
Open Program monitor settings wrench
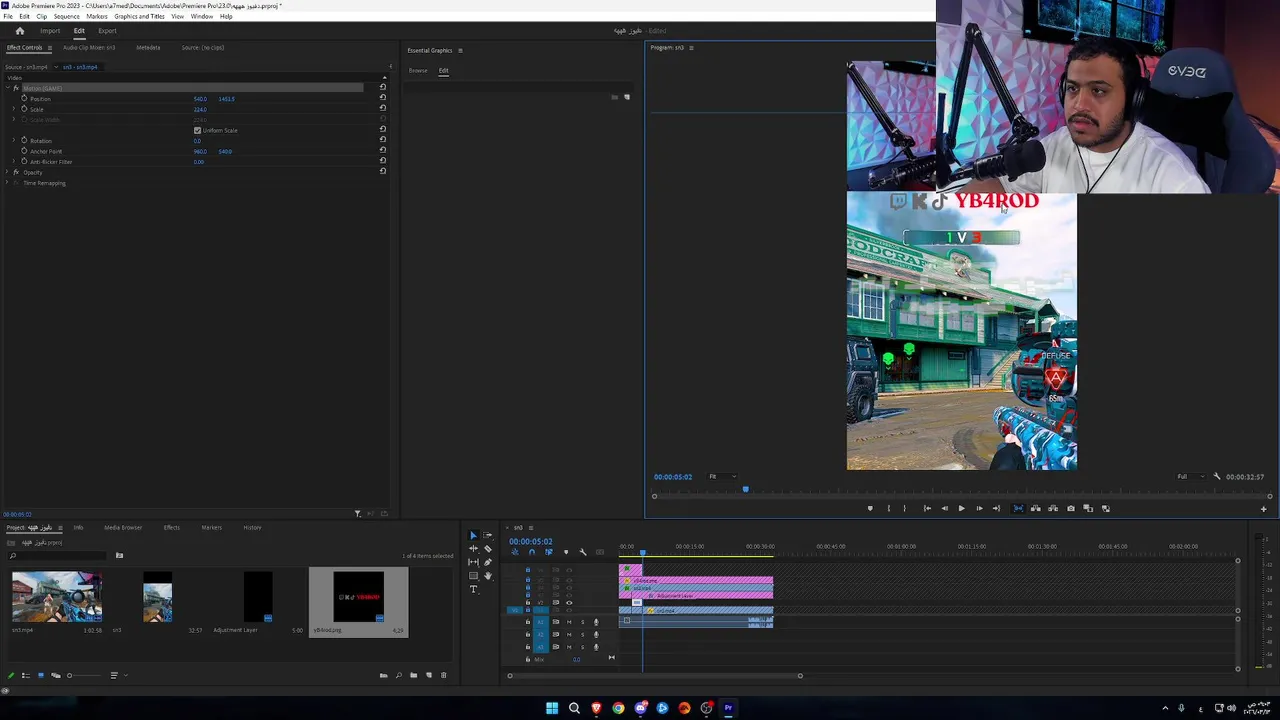coord(1217,477)
